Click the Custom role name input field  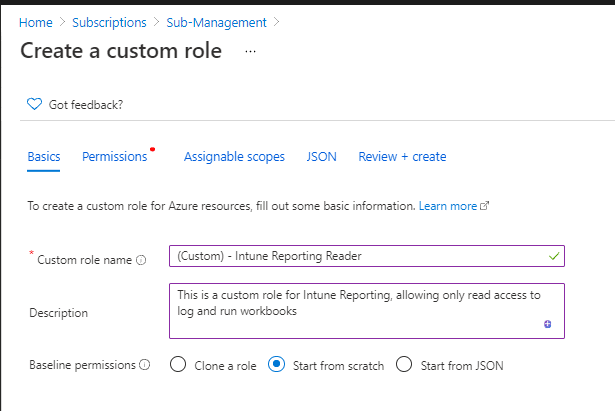pyautogui.click(x=367, y=256)
